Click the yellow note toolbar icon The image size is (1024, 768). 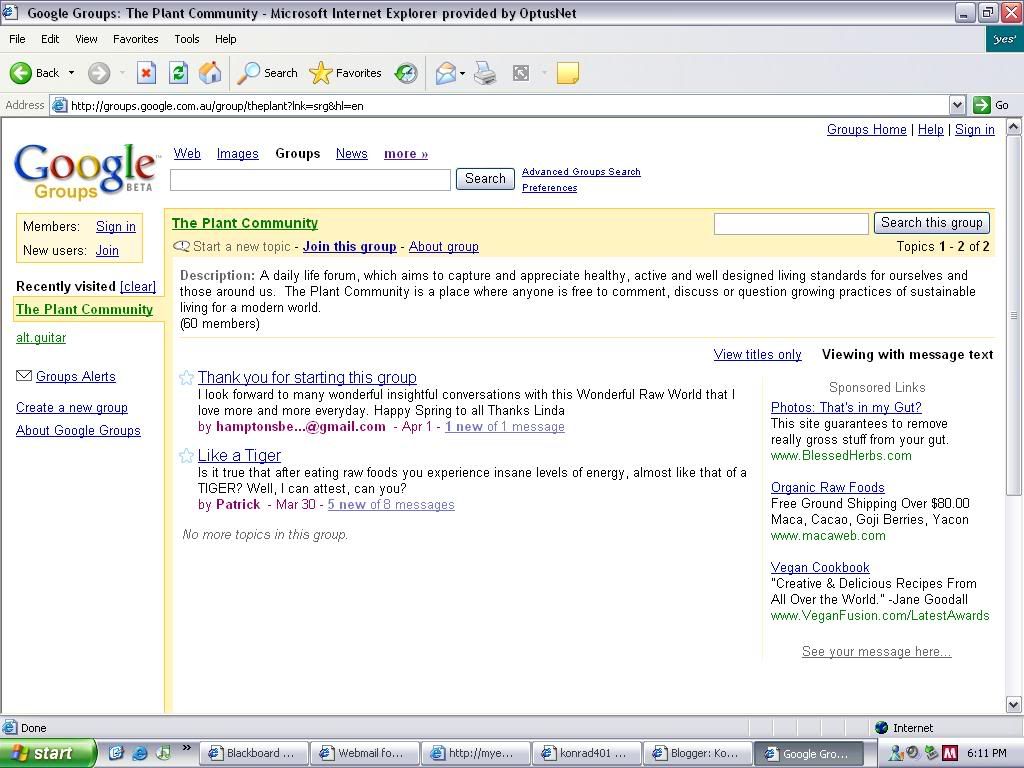click(x=567, y=73)
